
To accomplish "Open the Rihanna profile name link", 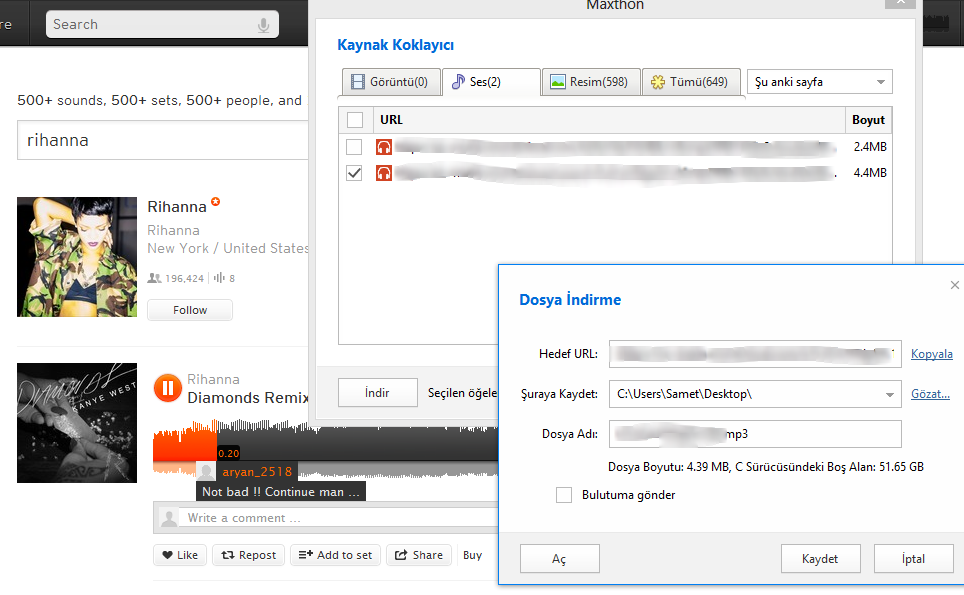I will pos(177,207).
